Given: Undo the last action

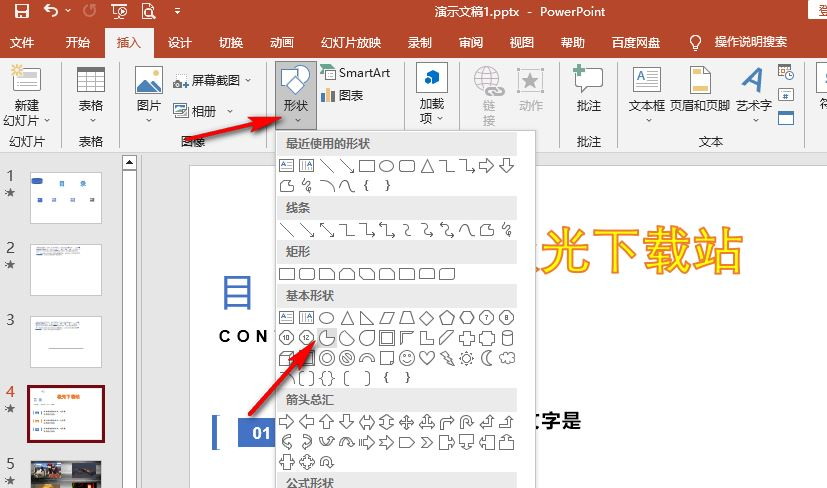Looking at the screenshot, I should point(51,11).
